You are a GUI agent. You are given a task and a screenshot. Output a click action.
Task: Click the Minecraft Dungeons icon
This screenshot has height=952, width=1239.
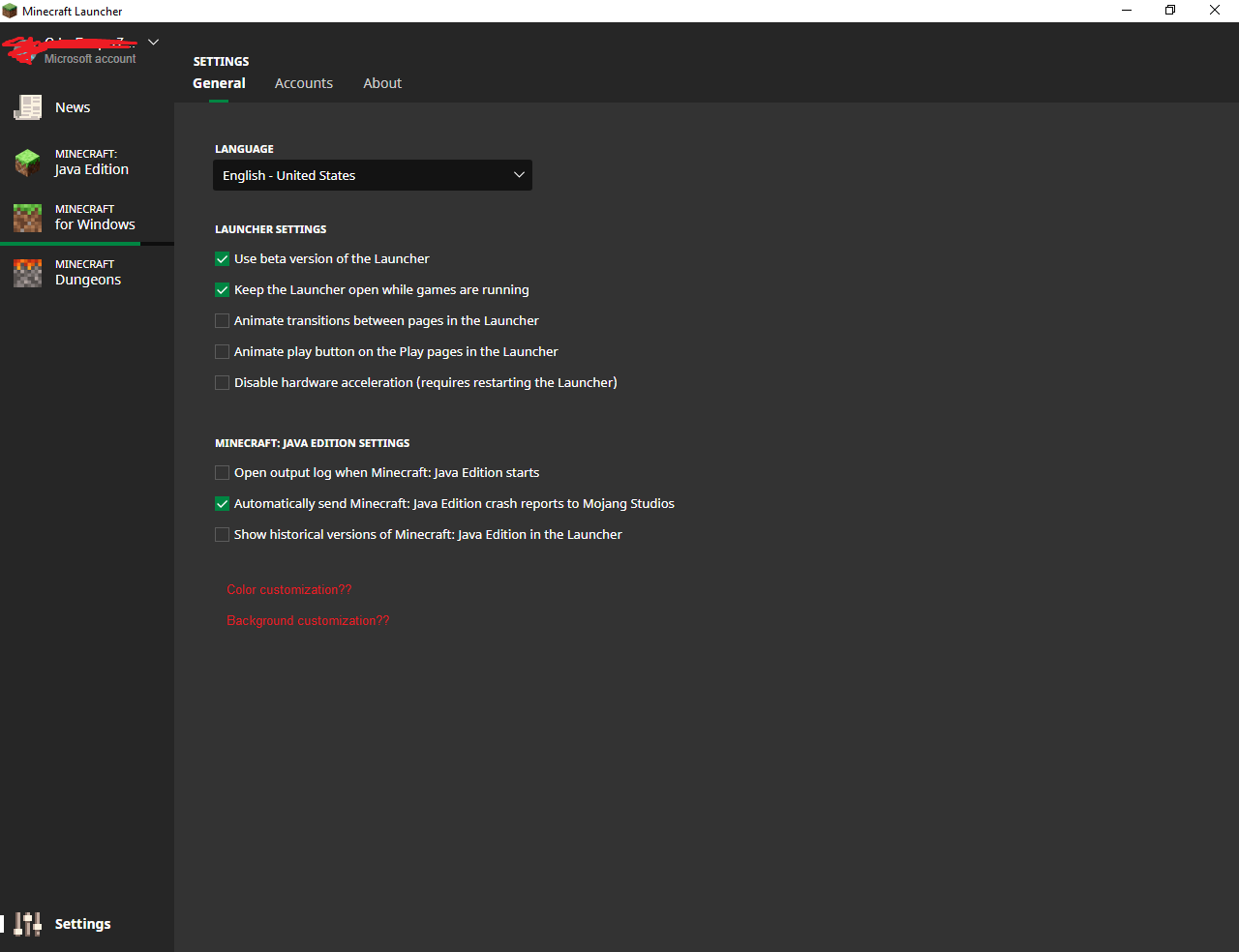click(28, 273)
